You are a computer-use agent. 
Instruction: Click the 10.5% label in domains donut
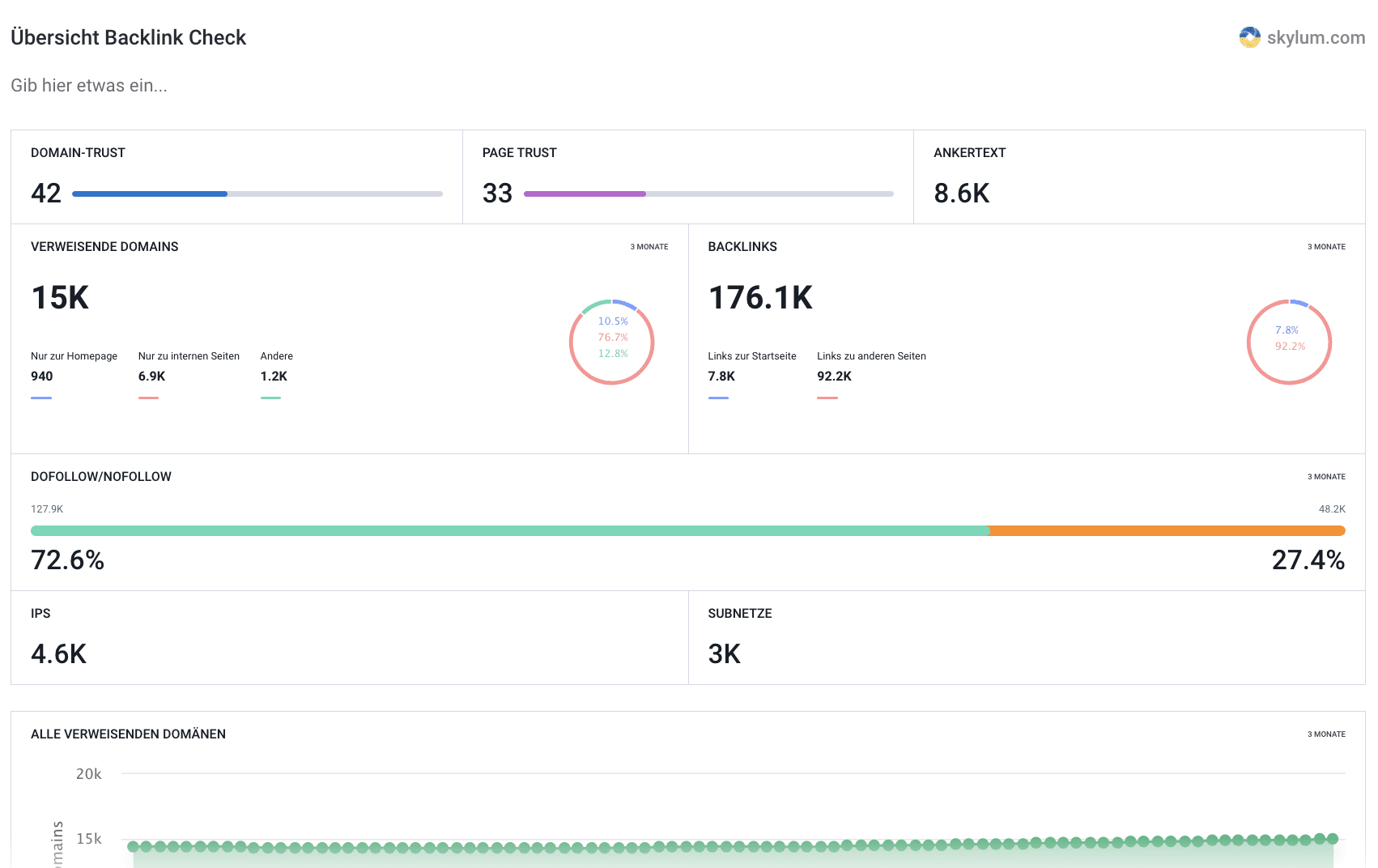pyautogui.click(x=613, y=321)
